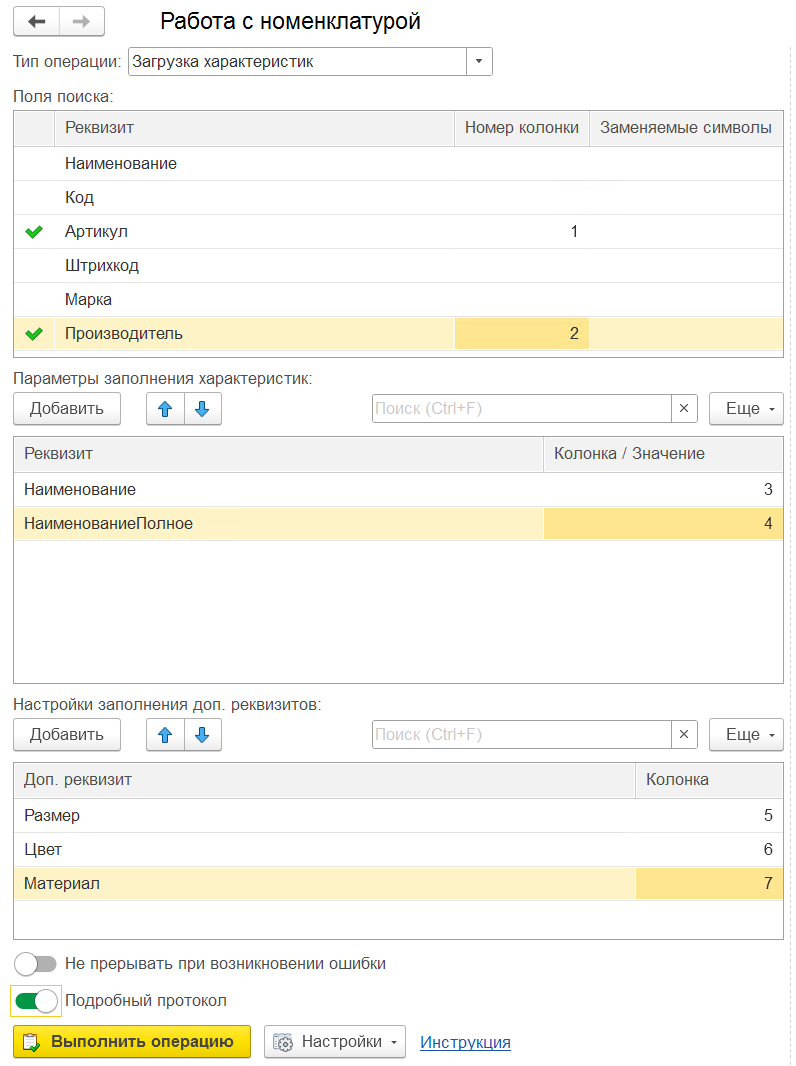
Task: Clear the additional requisites search with X
Action: tap(684, 735)
